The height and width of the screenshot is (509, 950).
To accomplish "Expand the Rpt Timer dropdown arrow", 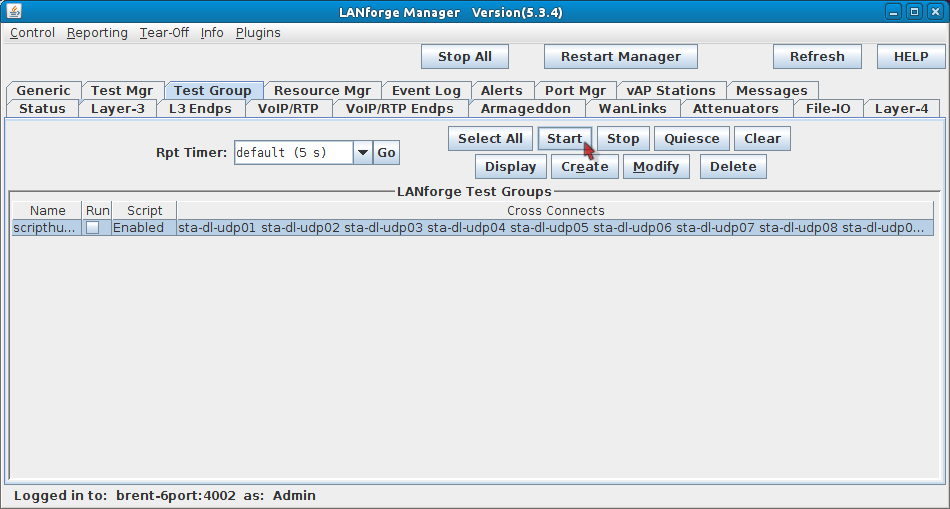I will click(362, 153).
